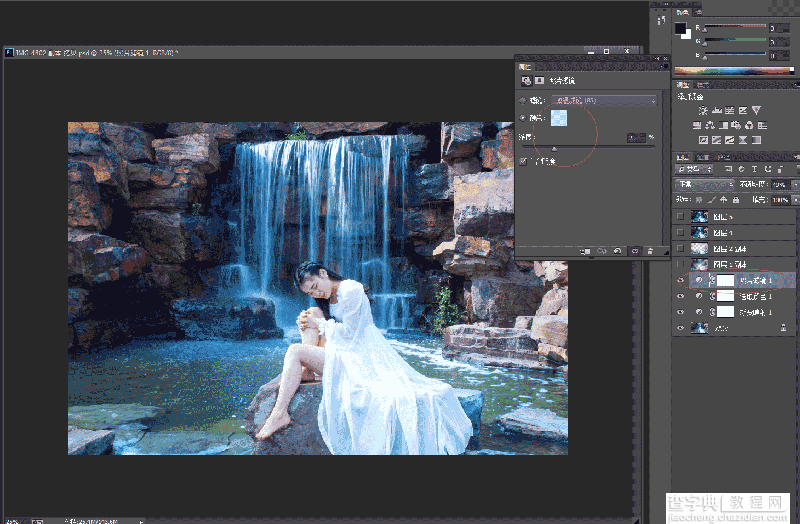Show the topmost hidden layer in Layers panel
This screenshot has height=524, width=800.
tap(680, 216)
